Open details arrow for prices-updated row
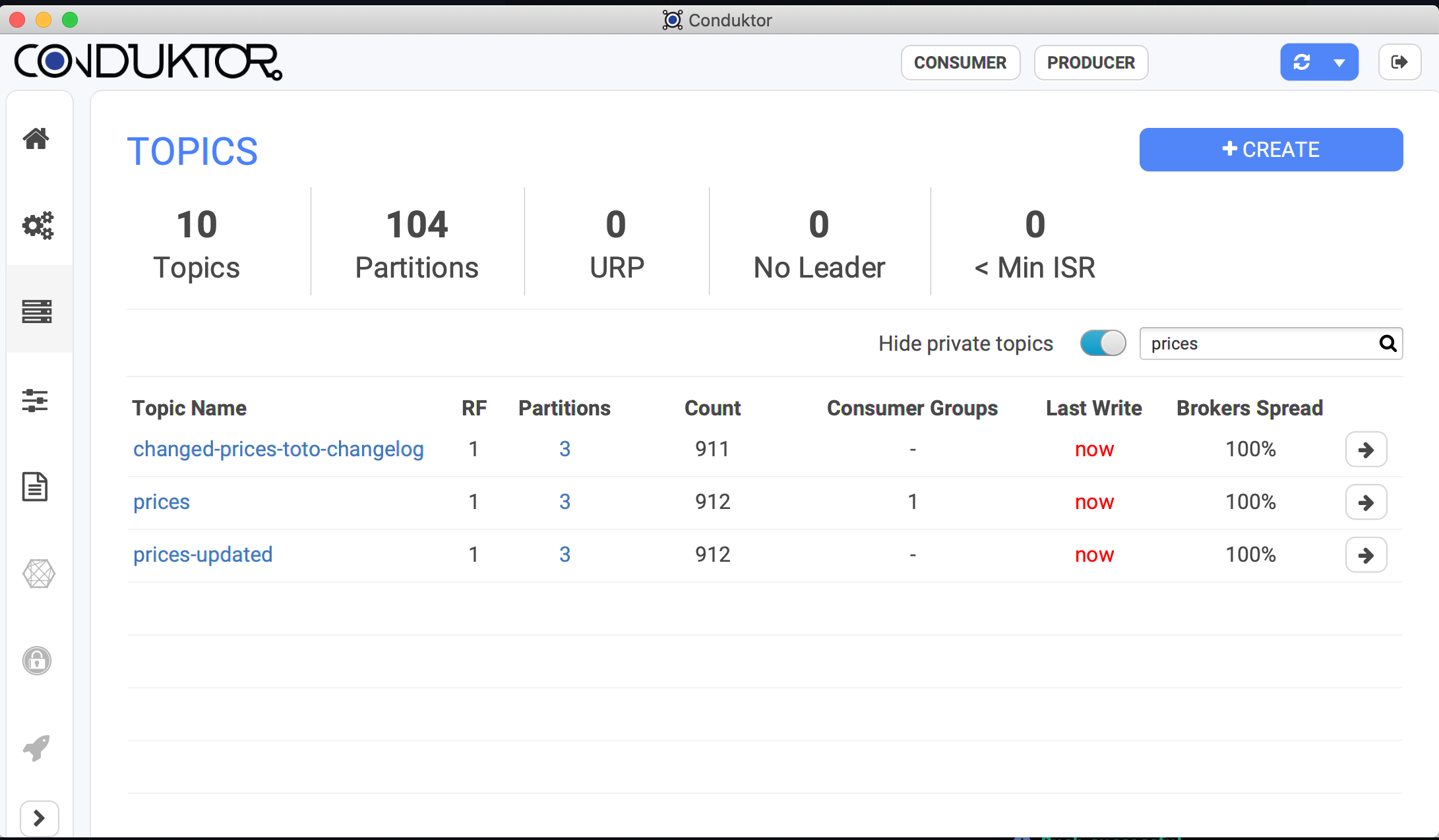 click(x=1366, y=555)
